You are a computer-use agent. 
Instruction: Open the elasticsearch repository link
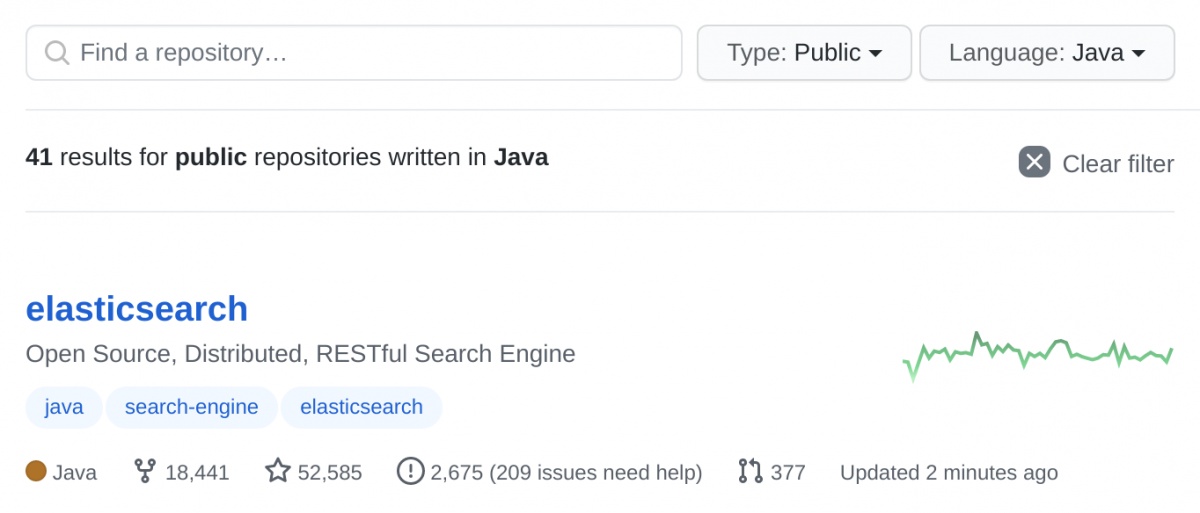(137, 309)
